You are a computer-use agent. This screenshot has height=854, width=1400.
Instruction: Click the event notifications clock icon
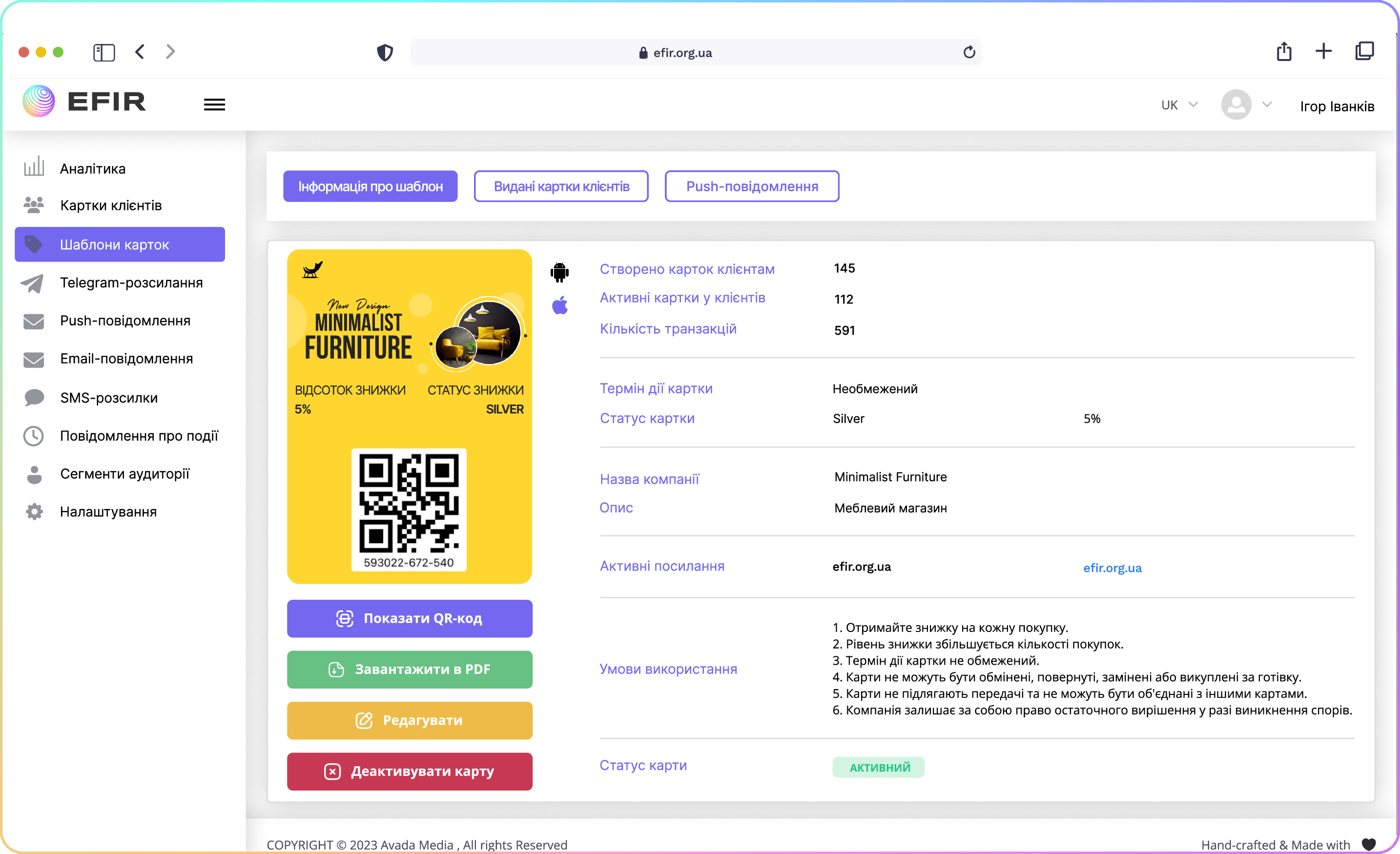[34, 436]
